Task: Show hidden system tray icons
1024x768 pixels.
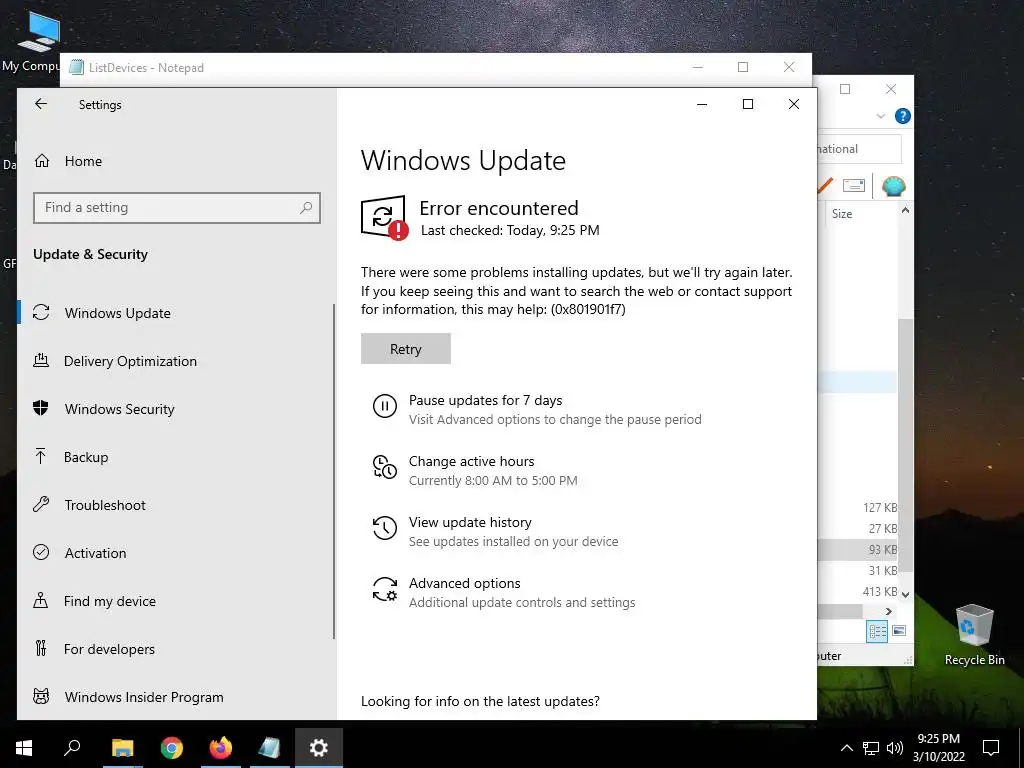Action: (846, 748)
